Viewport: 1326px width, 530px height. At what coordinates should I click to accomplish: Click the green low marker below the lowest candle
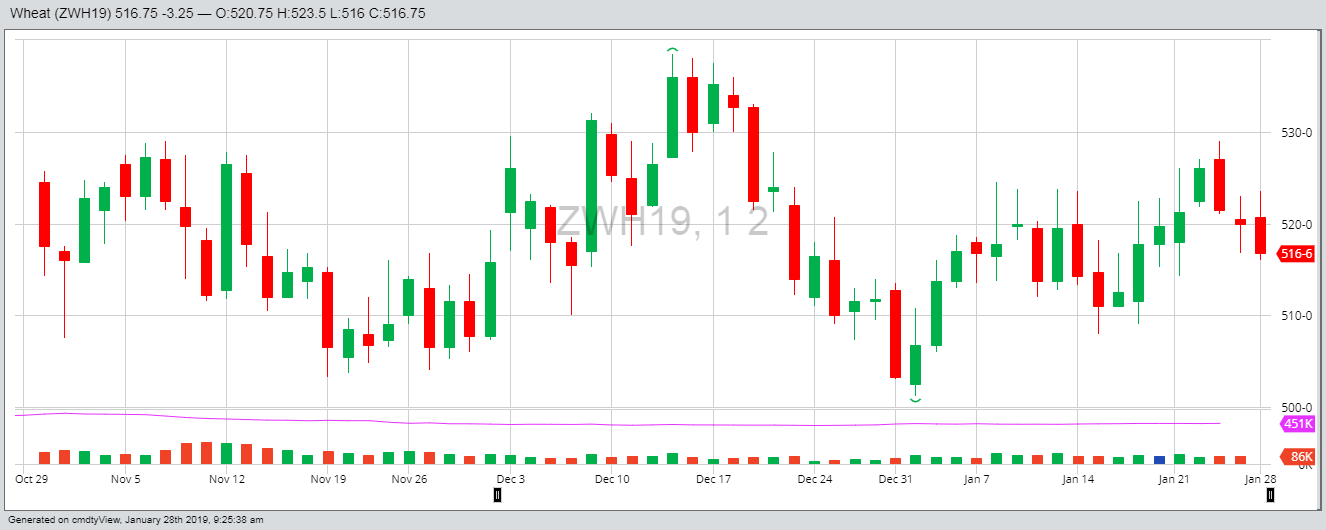click(915, 400)
